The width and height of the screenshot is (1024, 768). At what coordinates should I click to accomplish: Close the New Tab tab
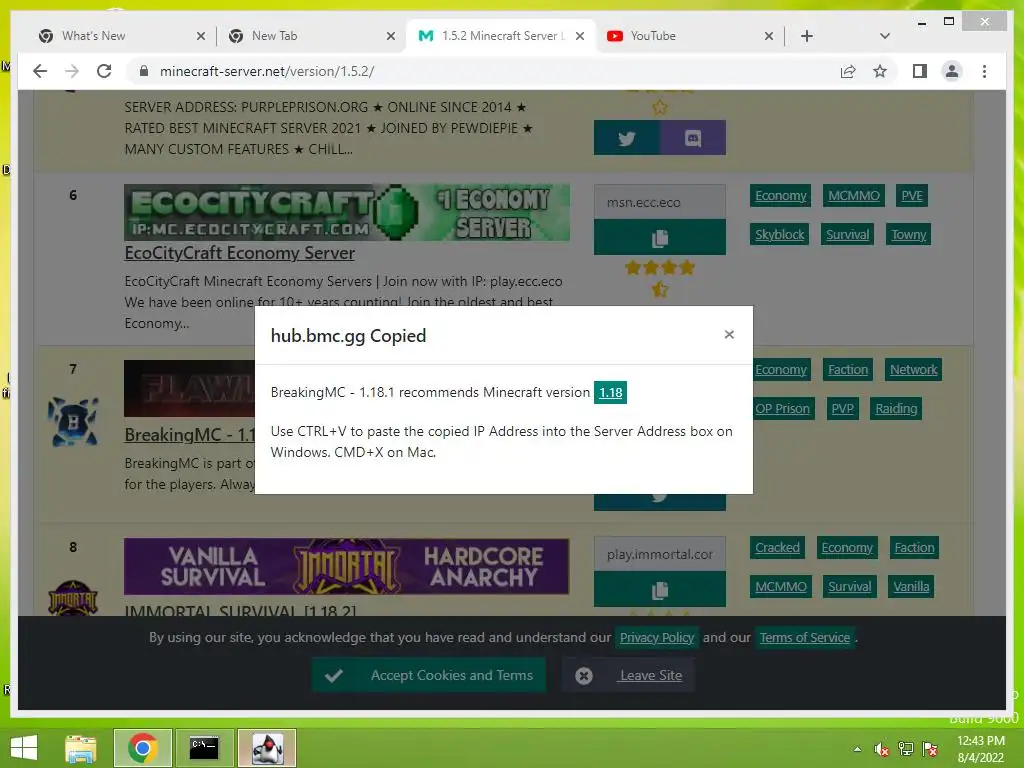click(x=391, y=36)
